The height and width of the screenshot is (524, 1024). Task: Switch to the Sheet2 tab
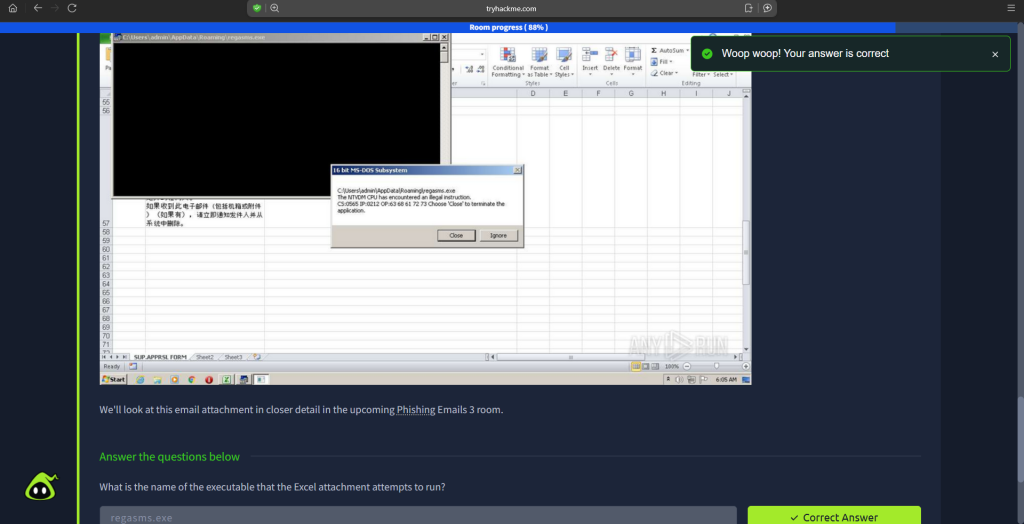click(x=204, y=357)
